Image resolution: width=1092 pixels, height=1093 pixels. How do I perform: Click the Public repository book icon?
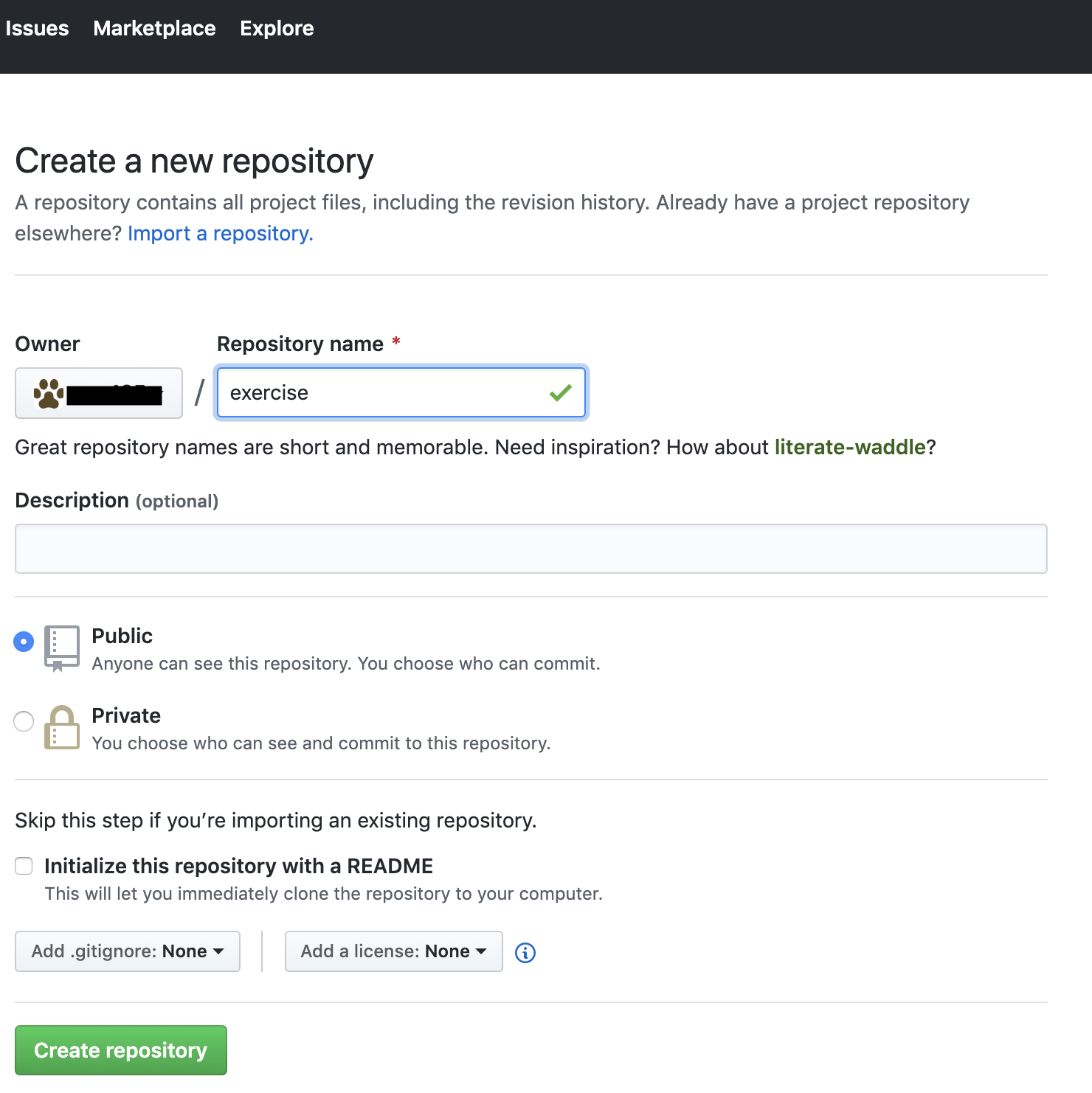pyautogui.click(x=62, y=648)
